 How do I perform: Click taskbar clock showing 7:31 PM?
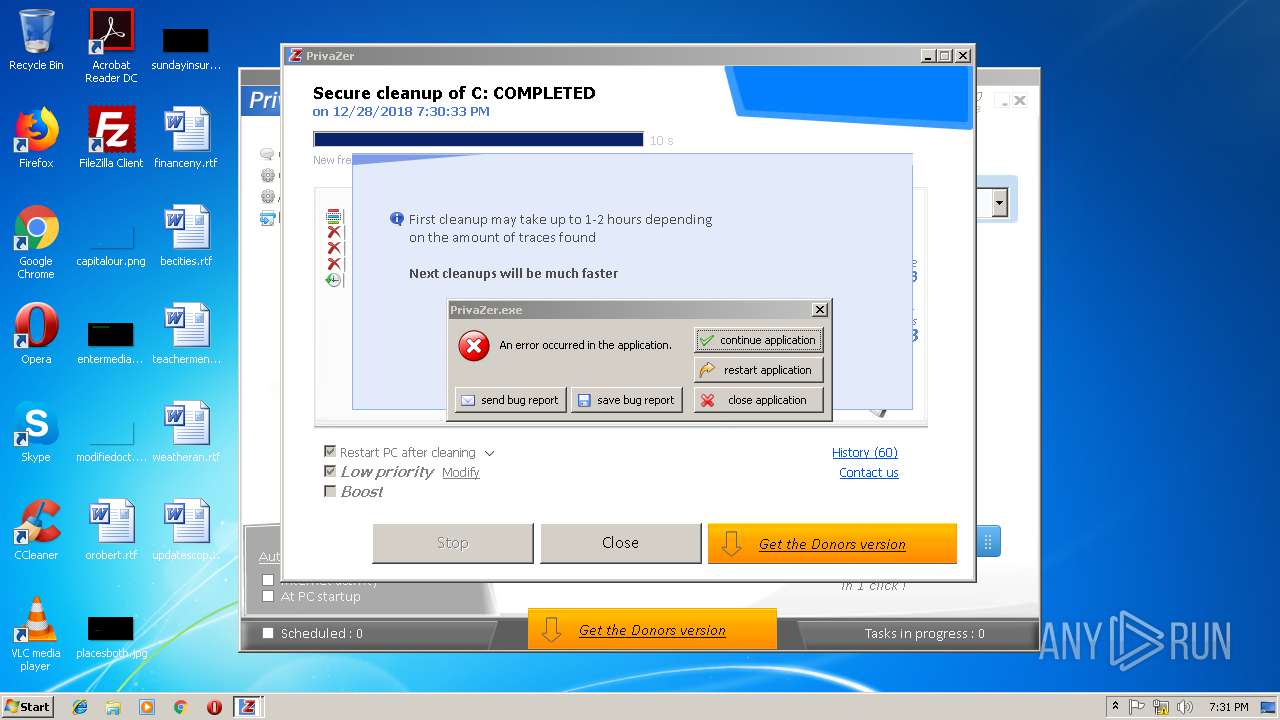[1228, 706]
